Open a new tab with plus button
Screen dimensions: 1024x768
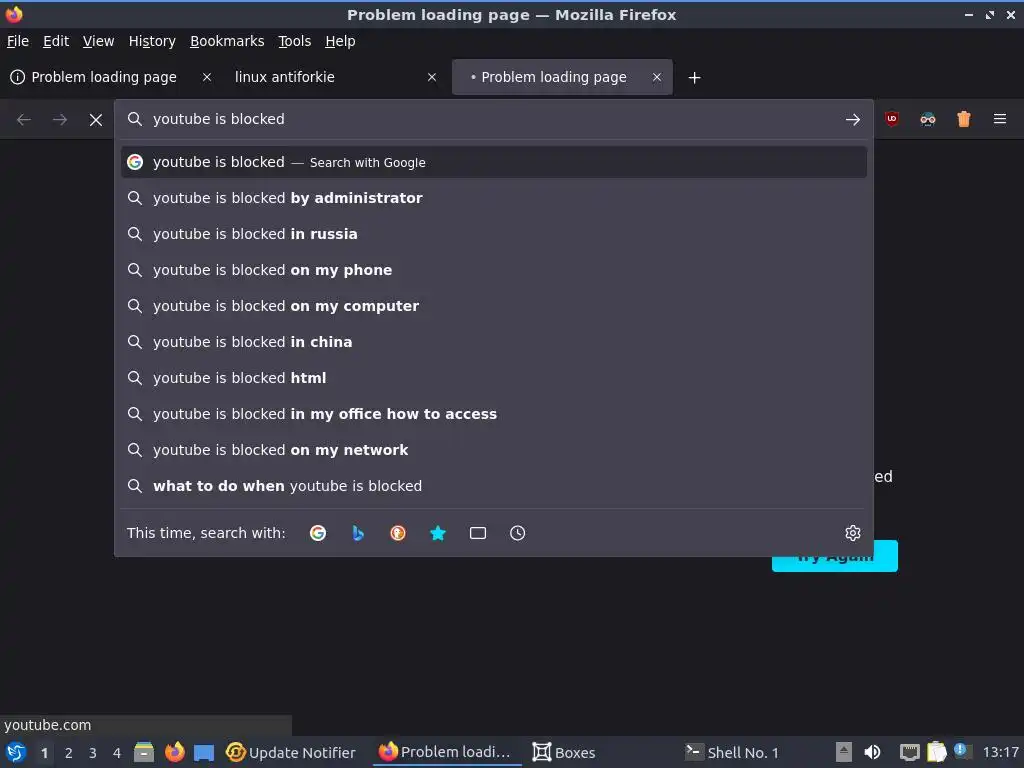coord(694,78)
